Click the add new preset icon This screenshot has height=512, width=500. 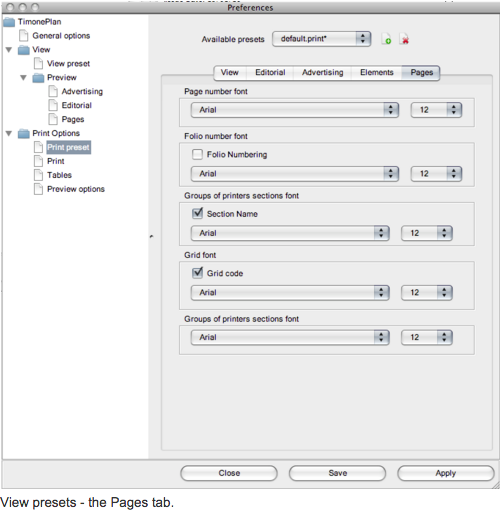(x=386, y=39)
